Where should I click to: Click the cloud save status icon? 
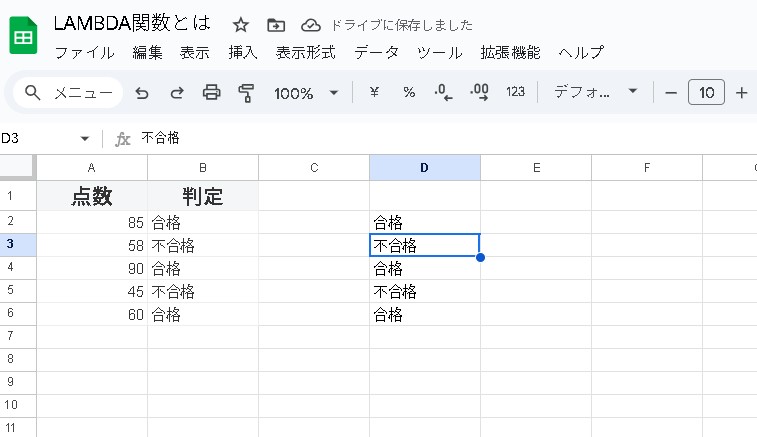pyautogui.click(x=311, y=25)
